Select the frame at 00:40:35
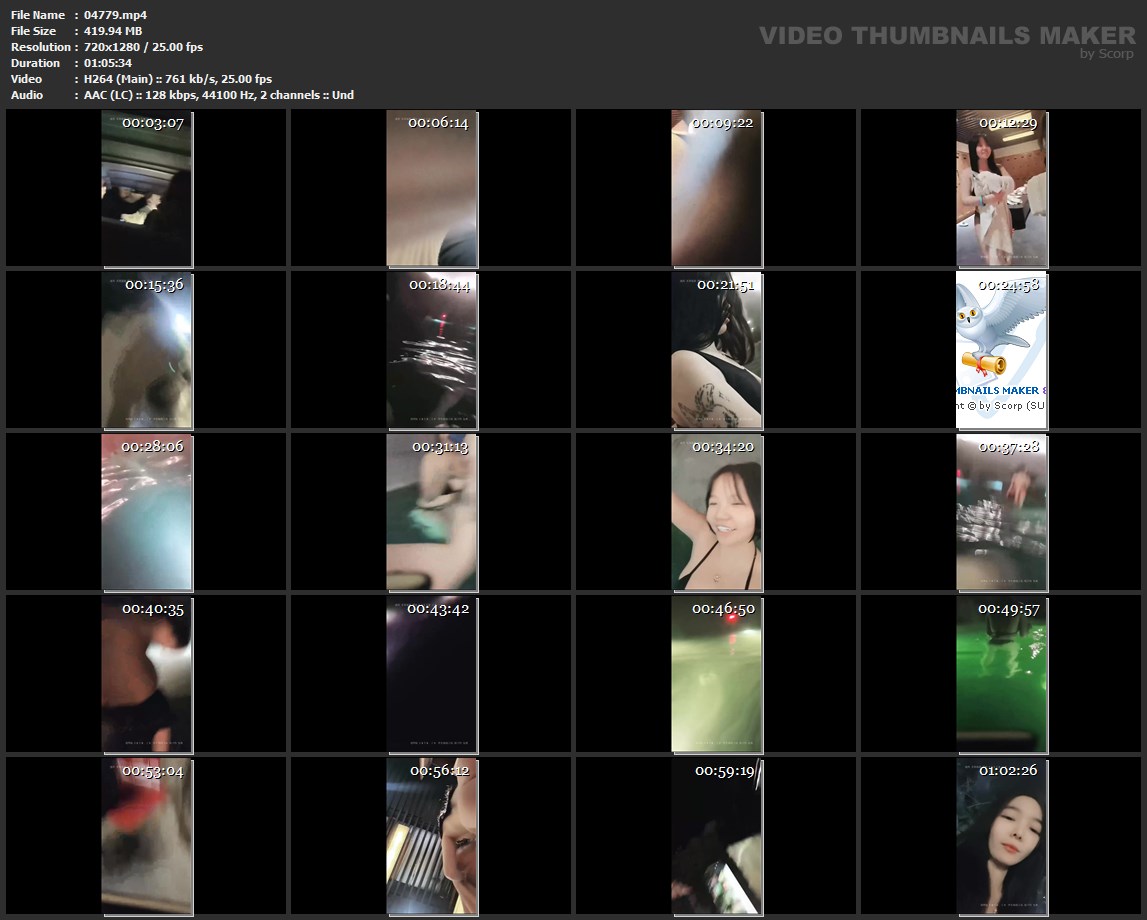 pos(146,674)
